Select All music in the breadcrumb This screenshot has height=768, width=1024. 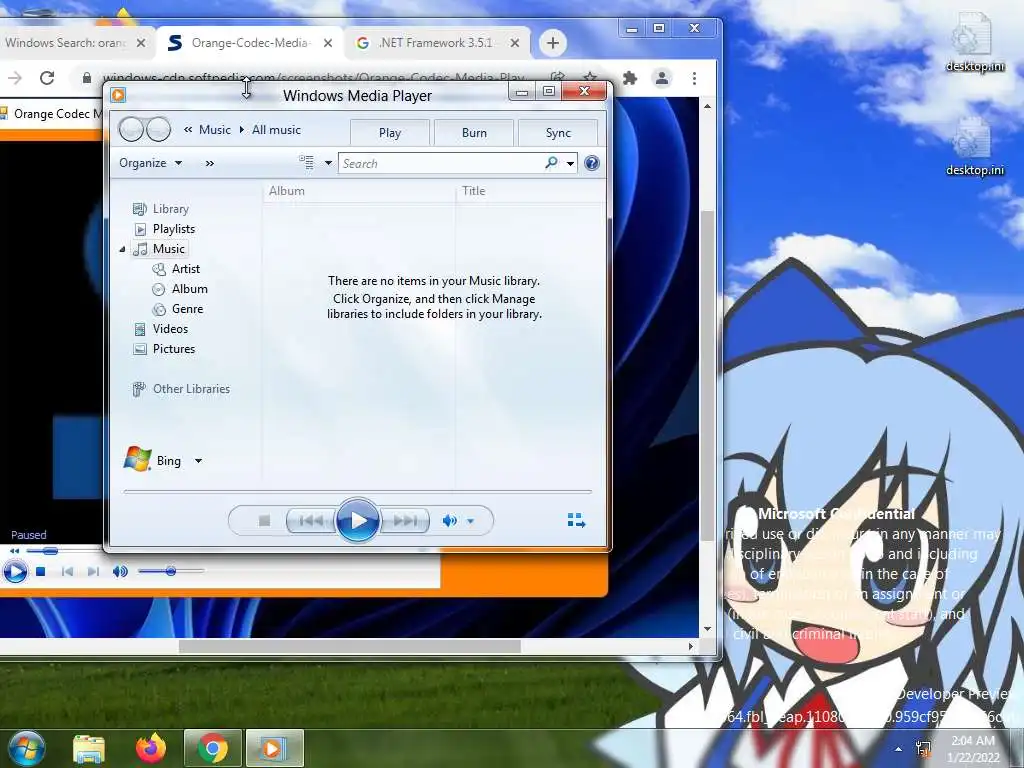coord(276,129)
